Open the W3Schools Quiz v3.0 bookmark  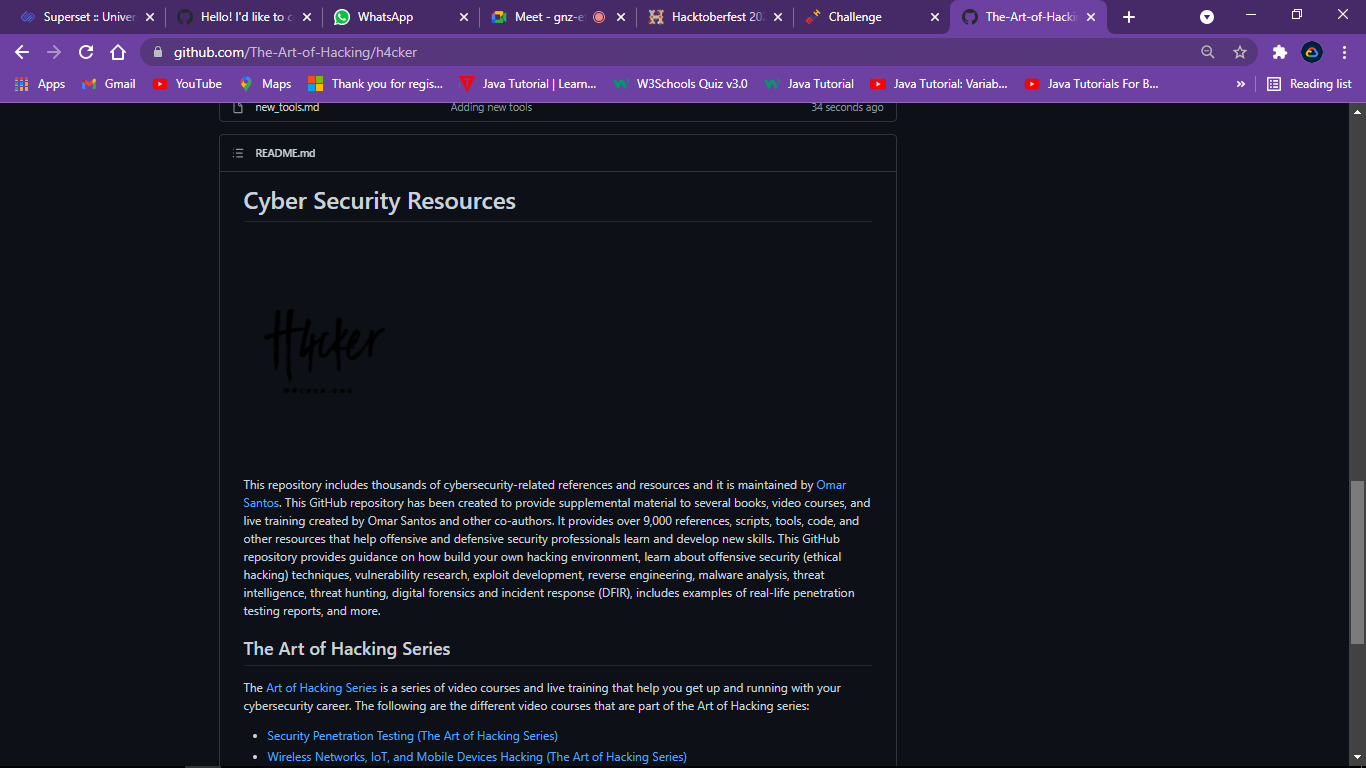point(680,84)
